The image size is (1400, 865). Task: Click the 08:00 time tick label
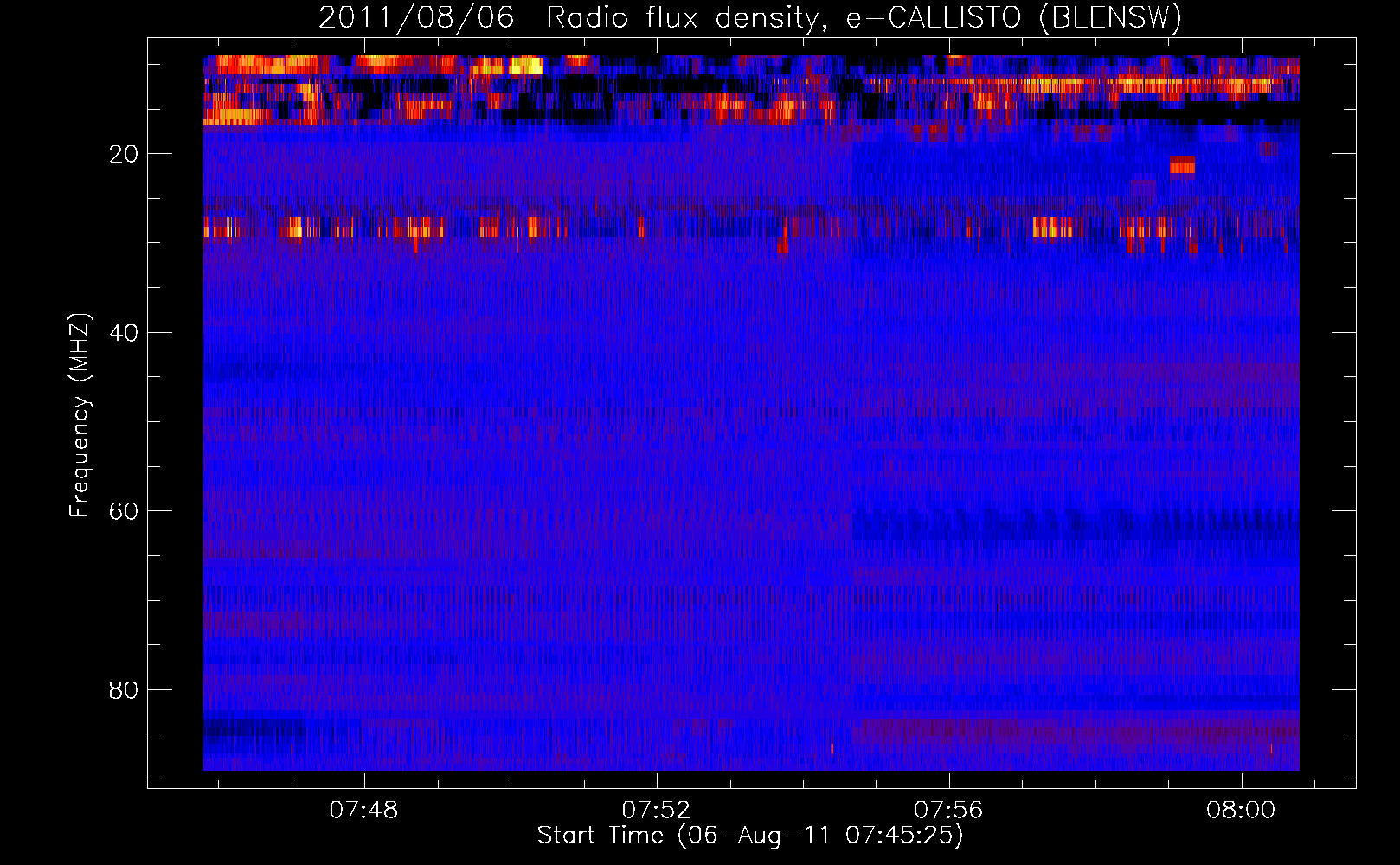(x=1241, y=811)
